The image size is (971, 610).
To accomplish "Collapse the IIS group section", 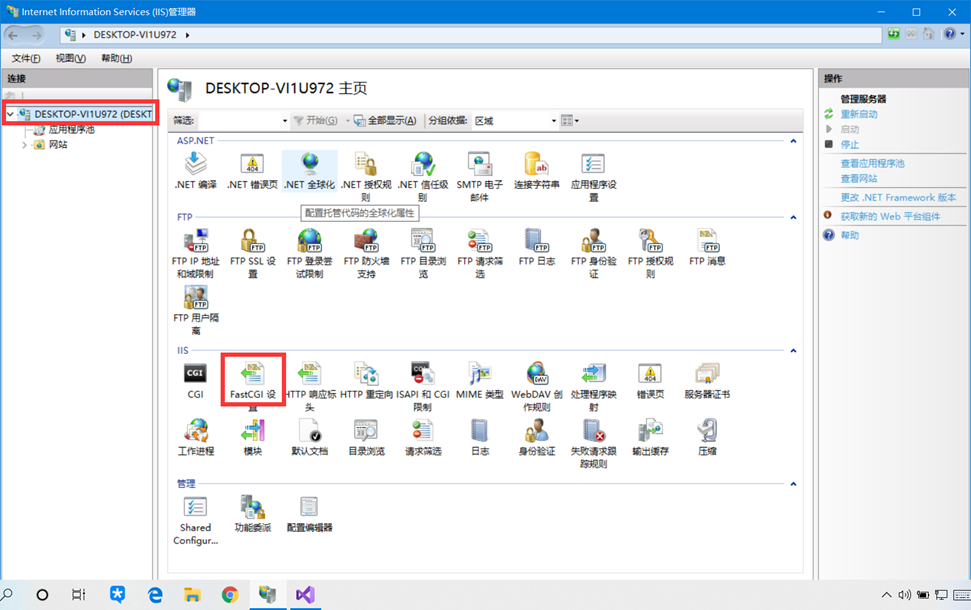I will (793, 351).
